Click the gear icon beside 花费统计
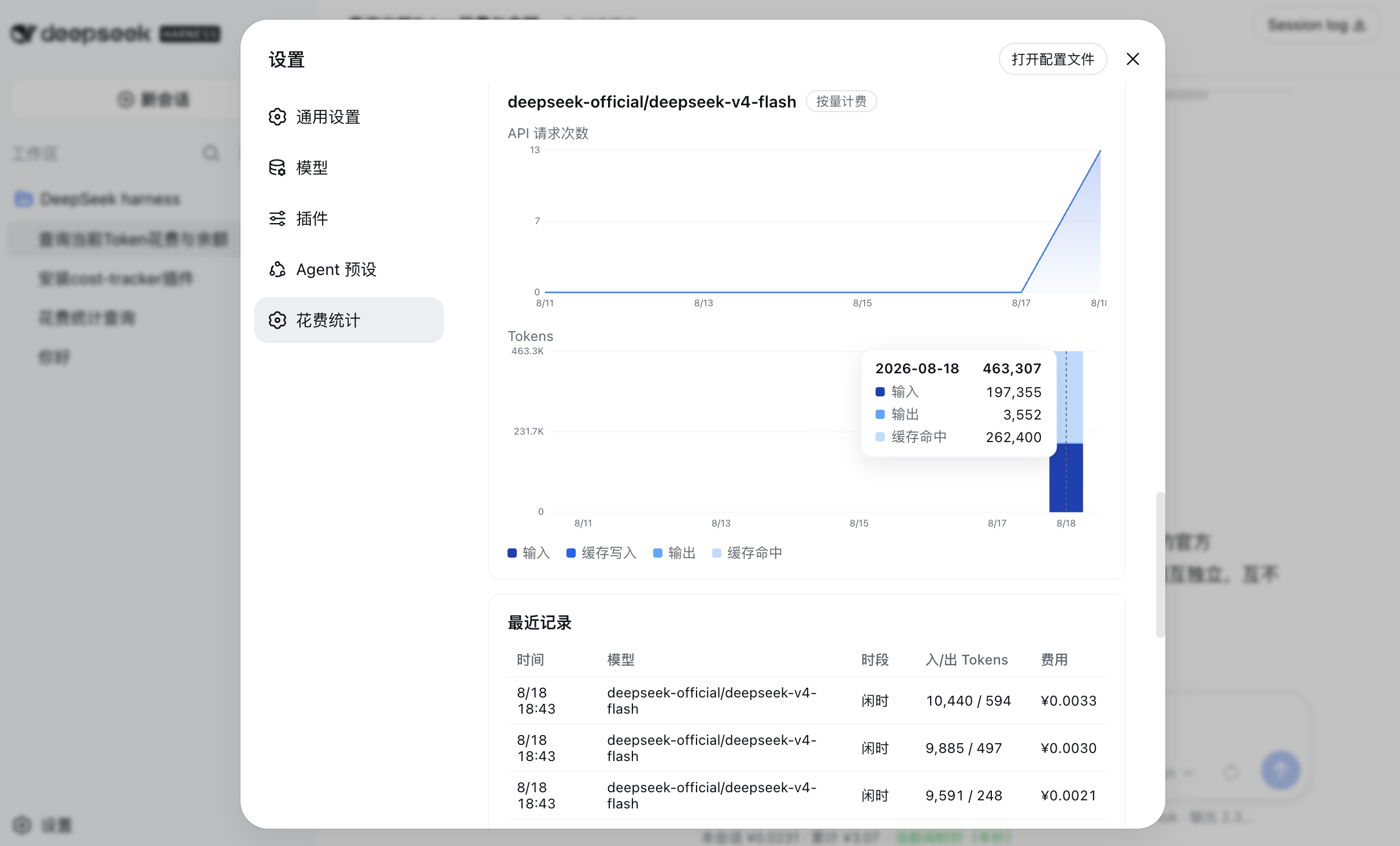Viewport: 1400px width, 846px height. coord(277,320)
